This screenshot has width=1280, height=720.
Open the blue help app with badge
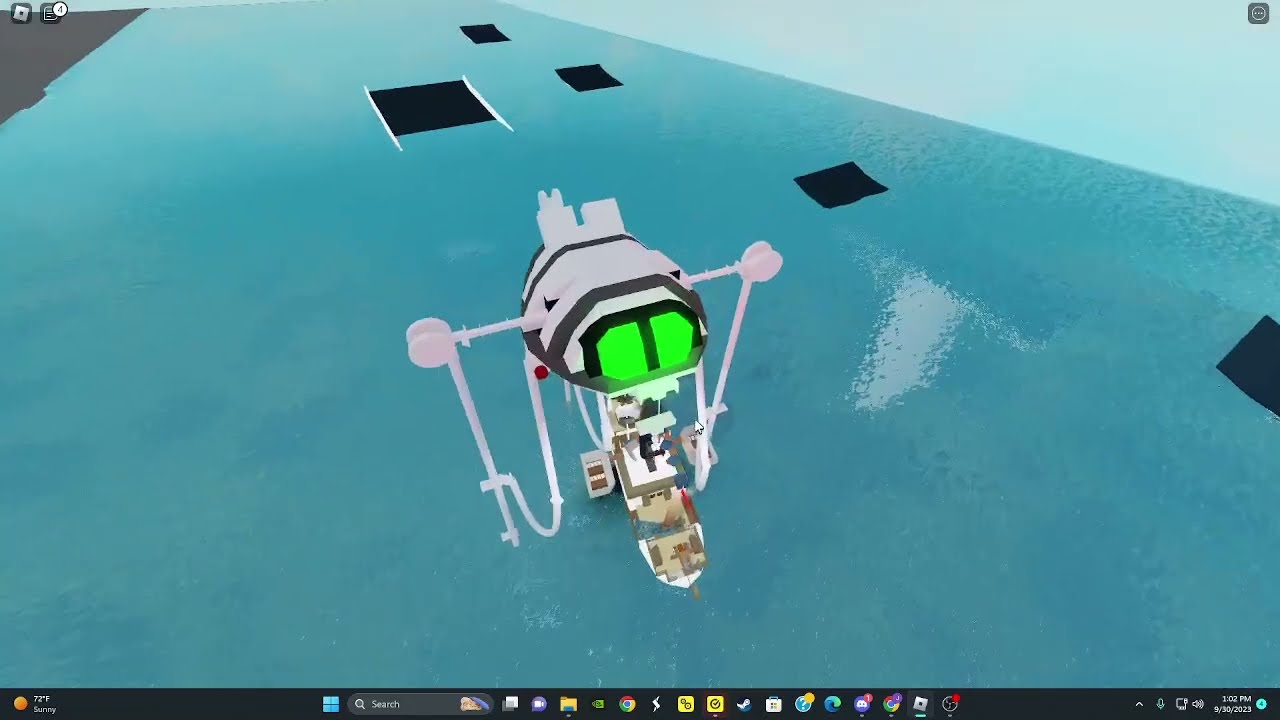click(x=803, y=704)
